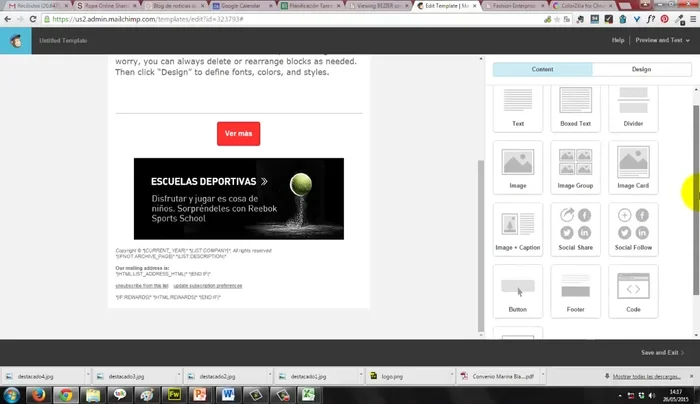Open Excel from the taskbar

click(x=308, y=395)
